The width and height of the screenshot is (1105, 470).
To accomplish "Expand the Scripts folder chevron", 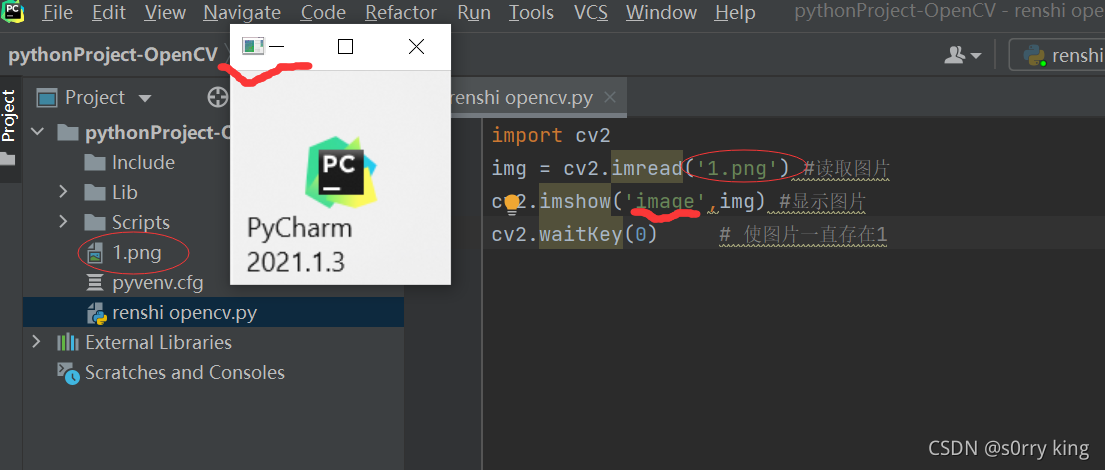I will click(x=63, y=222).
